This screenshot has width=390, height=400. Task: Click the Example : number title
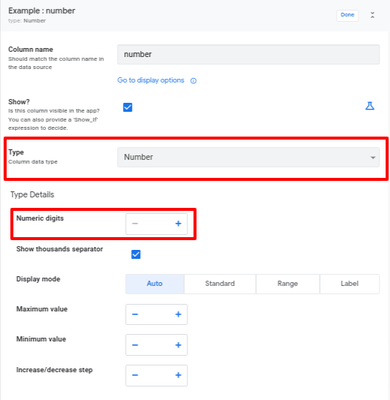point(42,11)
